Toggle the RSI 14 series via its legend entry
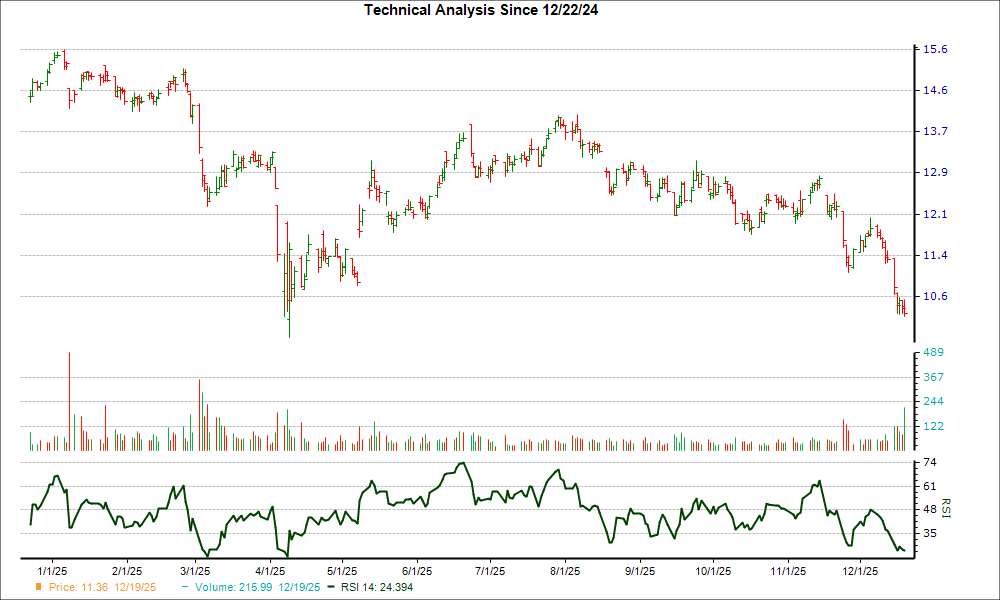Screen dimensions: 1000x600 375,589
